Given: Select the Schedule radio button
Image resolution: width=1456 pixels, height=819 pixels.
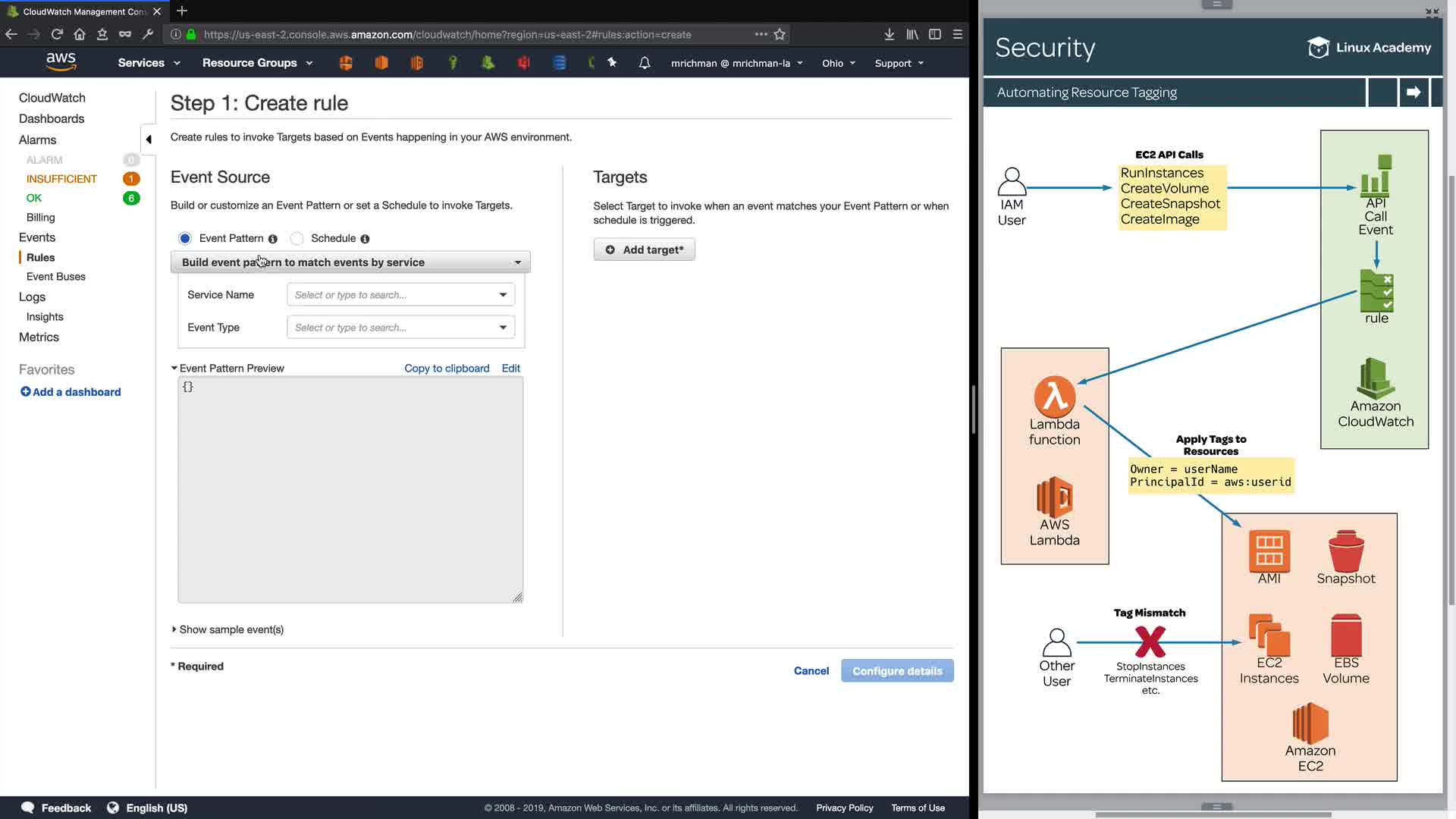Looking at the screenshot, I should (297, 238).
